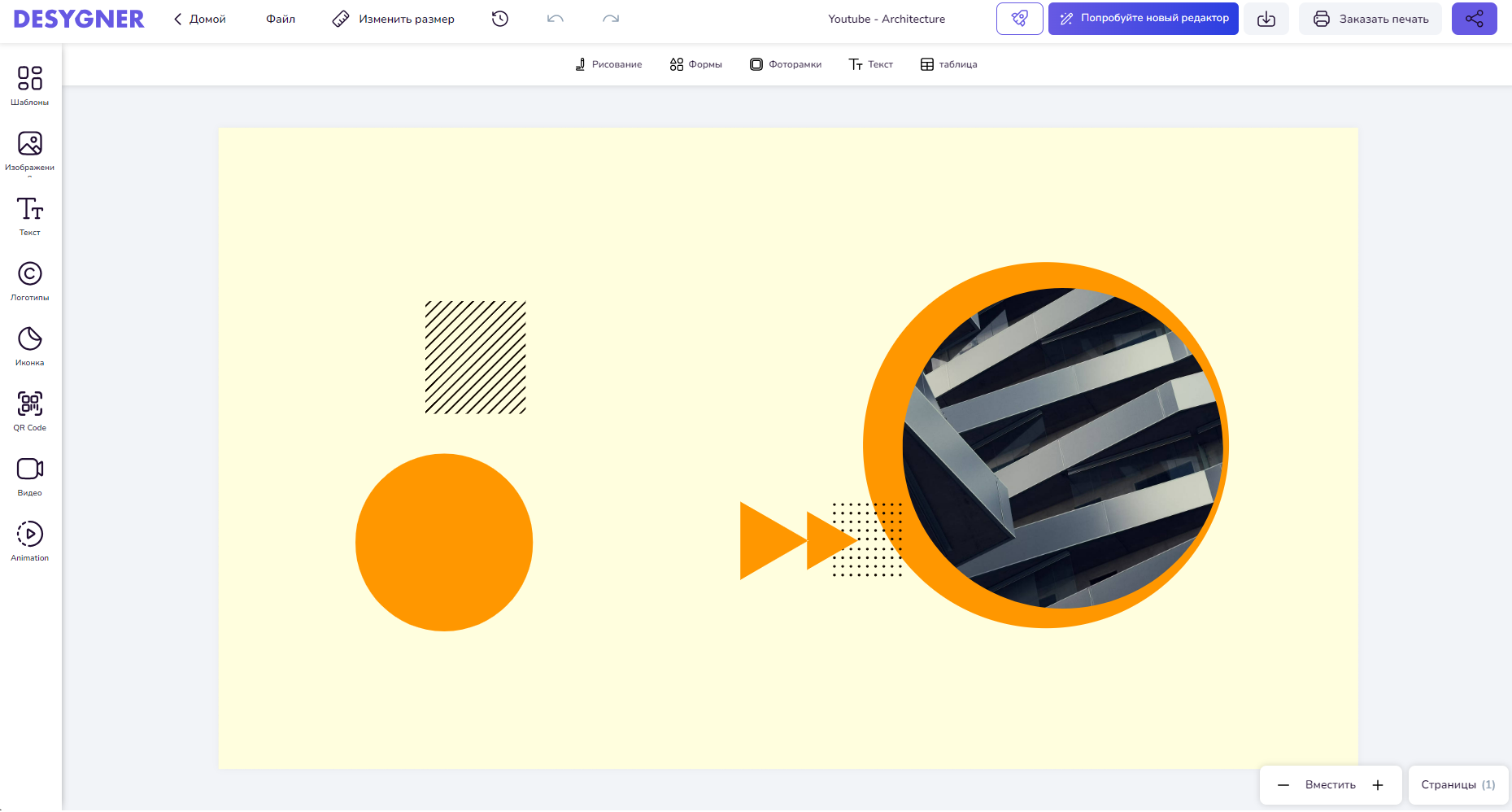
Task: Select the solid orange circle on canvas
Action: pos(444,543)
